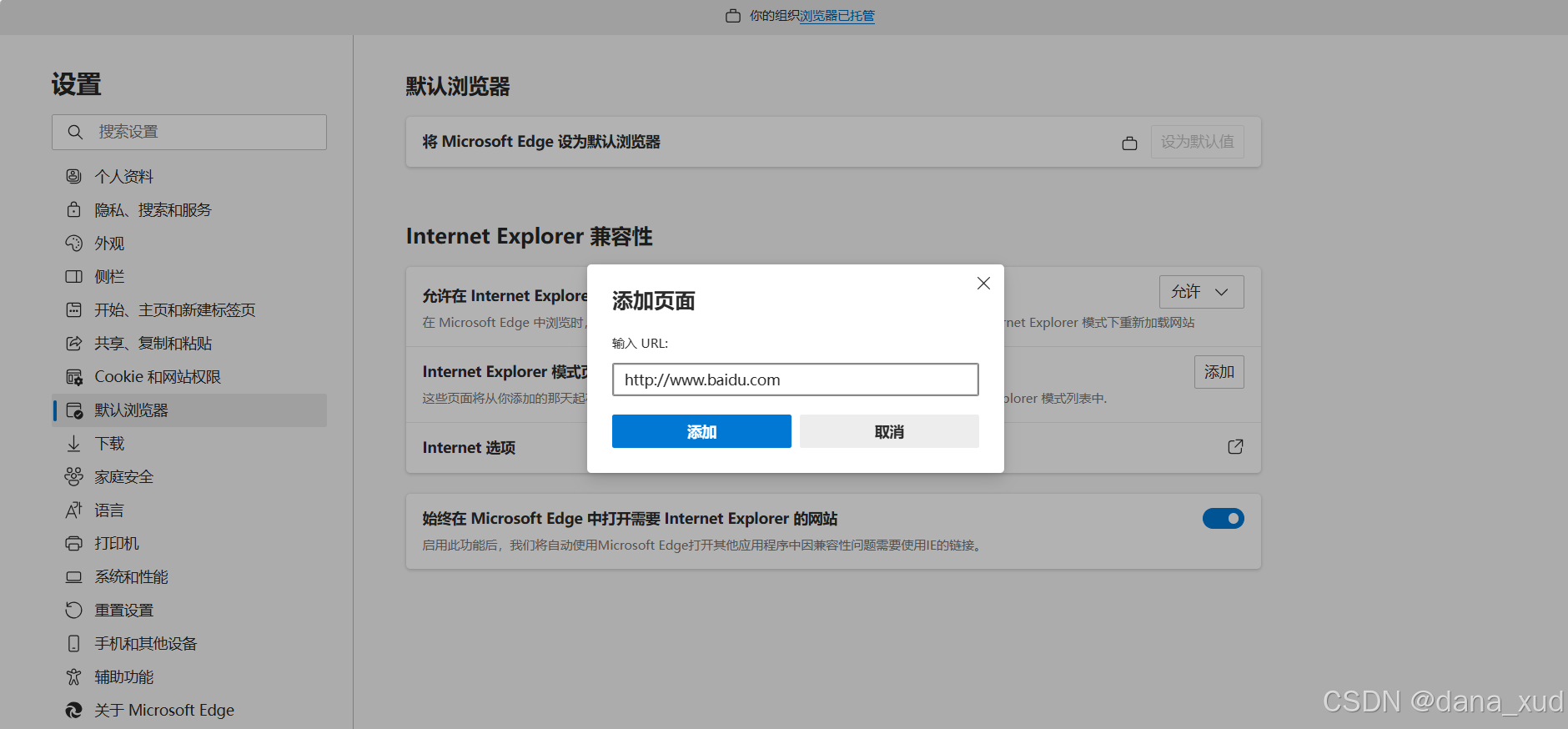This screenshot has height=729, width=1568.
Task: Click the 添加 button in IE mode pages row
Action: coord(1219,372)
